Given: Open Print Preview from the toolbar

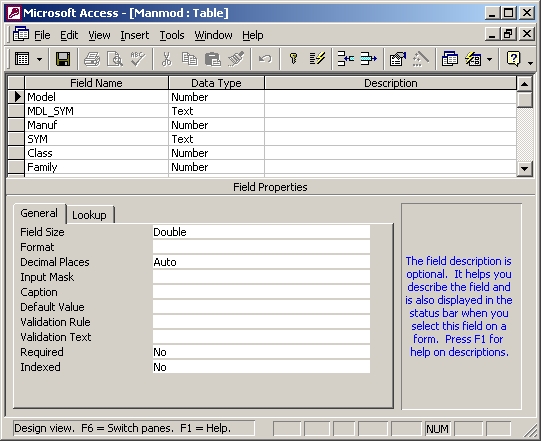Looking at the screenshot, I should coord(115,59).
